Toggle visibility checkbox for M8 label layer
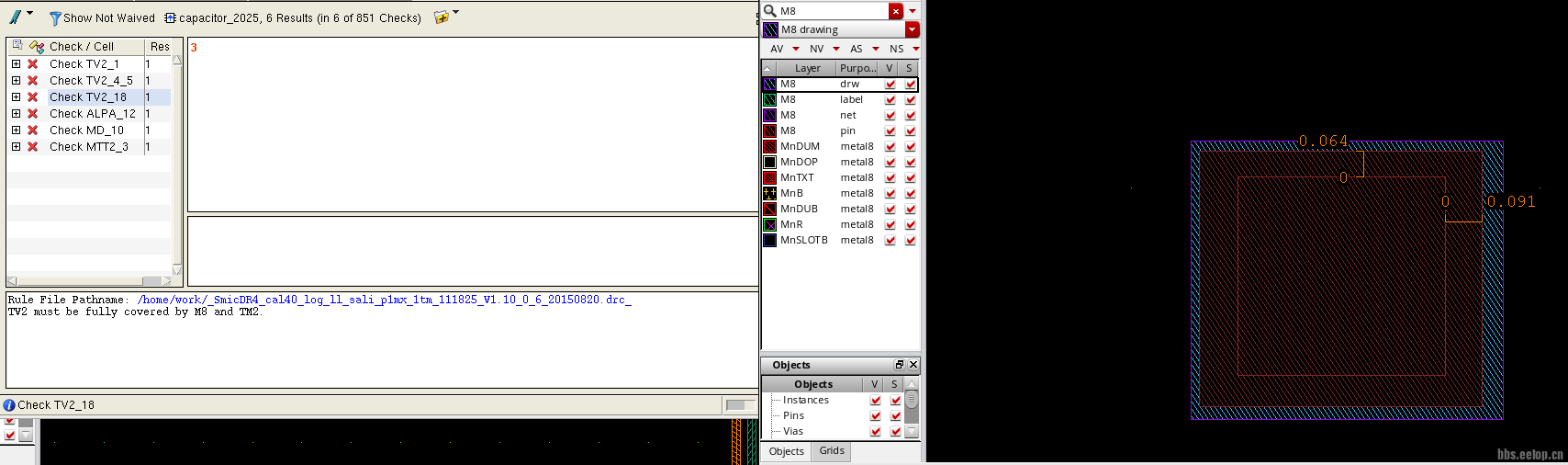The width and height of the screenshot is (1568, 465). [890, 100]
